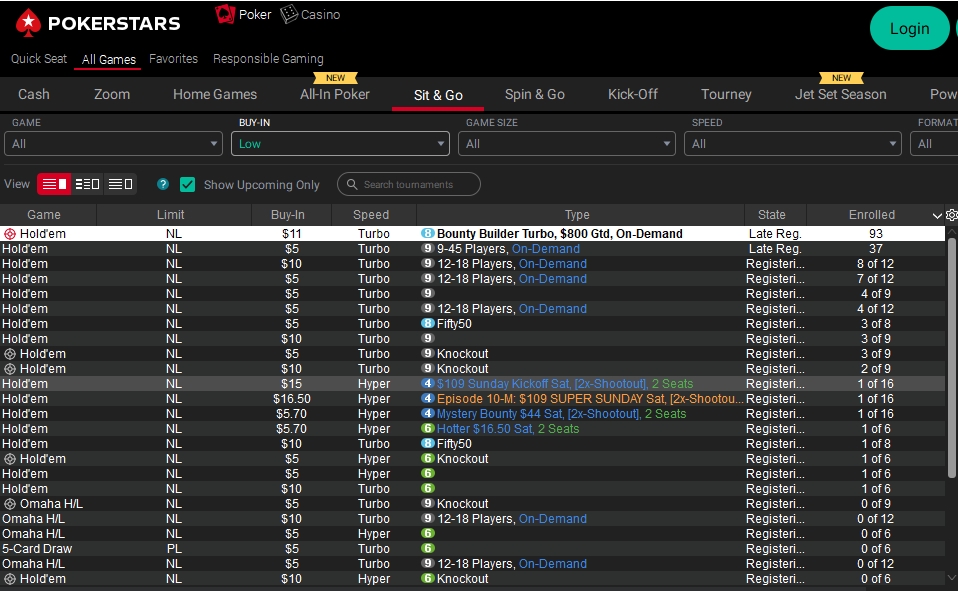Viewport: 958px width, 591px height.
Task: Open Episode 10-M $109 SUPER SUNDAY Sat link
Action: [x=590, y=398]
